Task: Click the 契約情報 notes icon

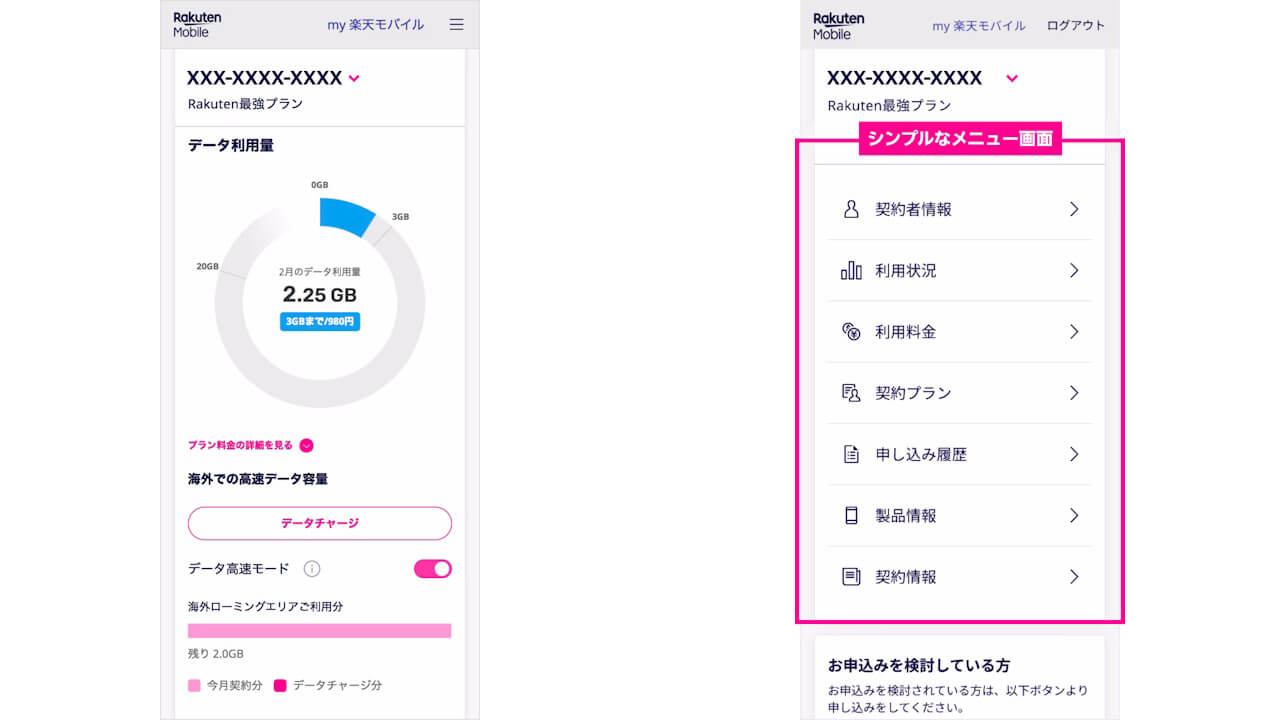Action: click(x=851, y=577)
